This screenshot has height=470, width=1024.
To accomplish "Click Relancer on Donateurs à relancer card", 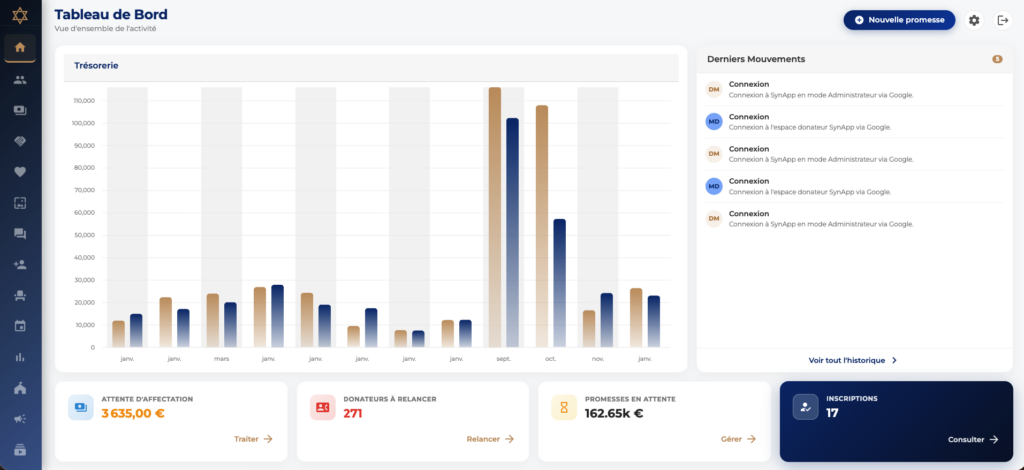I will (x=490, y=439).
